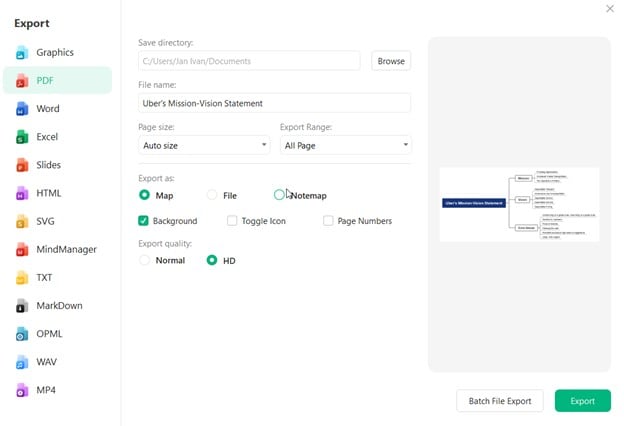
Task: Click the green Excel format icon
Action: (x=22, y=137)
